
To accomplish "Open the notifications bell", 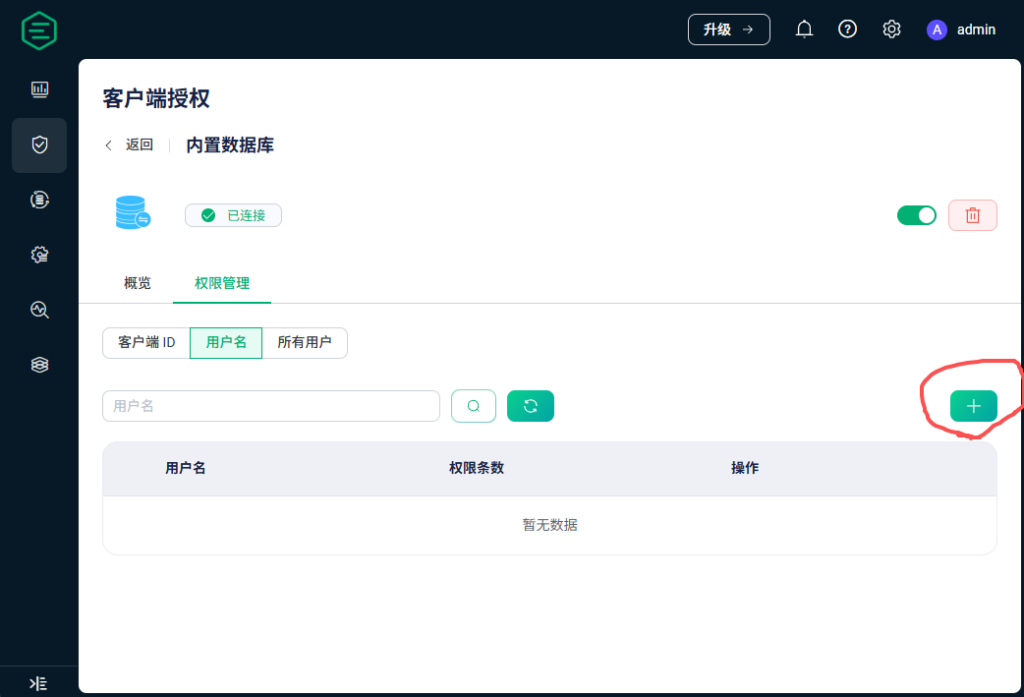I will coord(804,29).
